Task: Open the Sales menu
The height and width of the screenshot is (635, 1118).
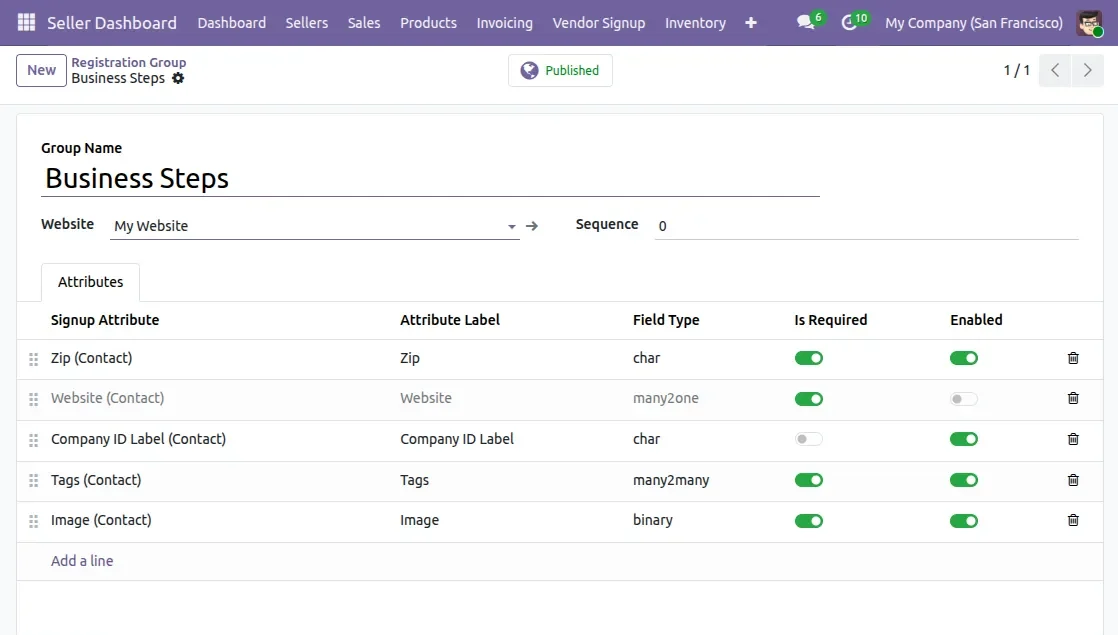Action: (x=364, y=23)
